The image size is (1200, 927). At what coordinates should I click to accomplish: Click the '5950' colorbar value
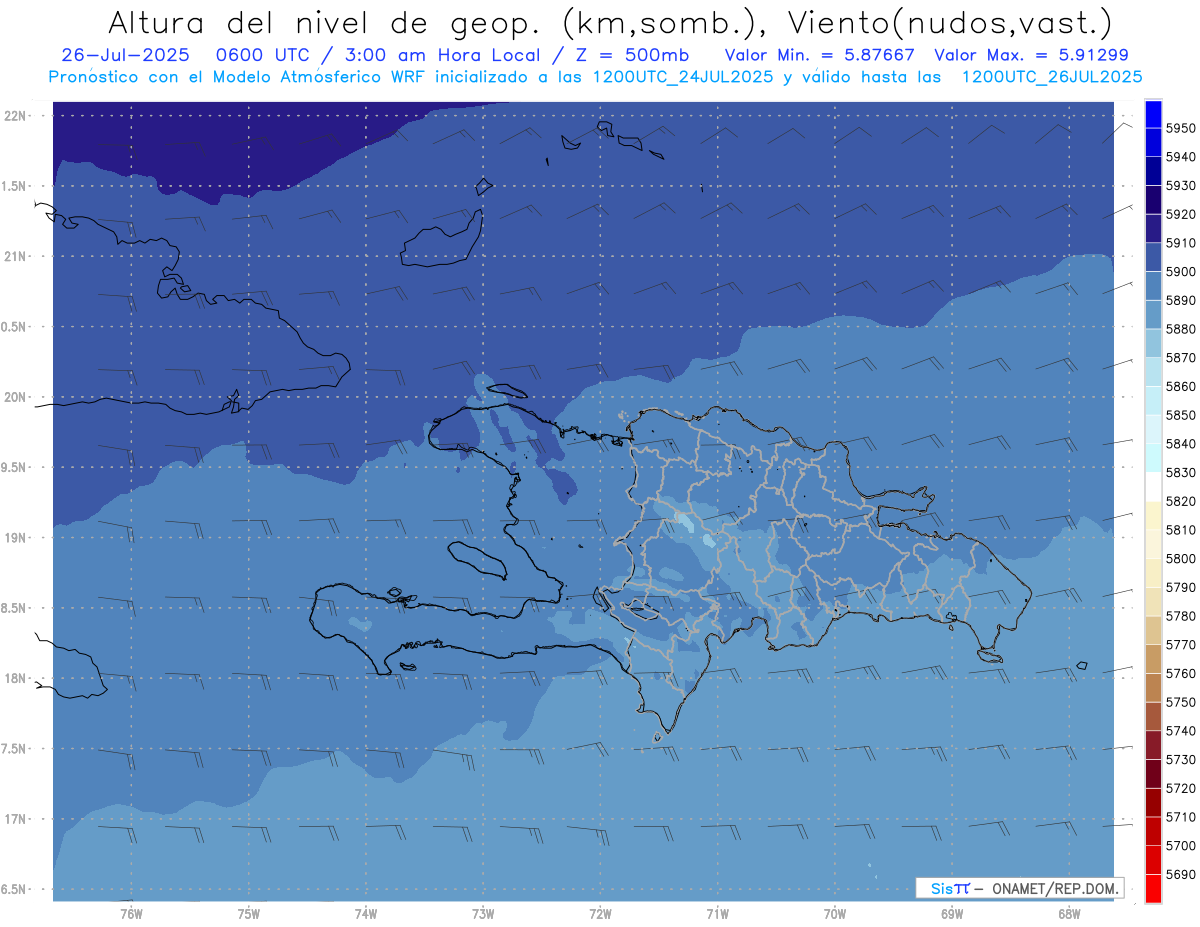pyautogui.click(x=1180, y=128)
